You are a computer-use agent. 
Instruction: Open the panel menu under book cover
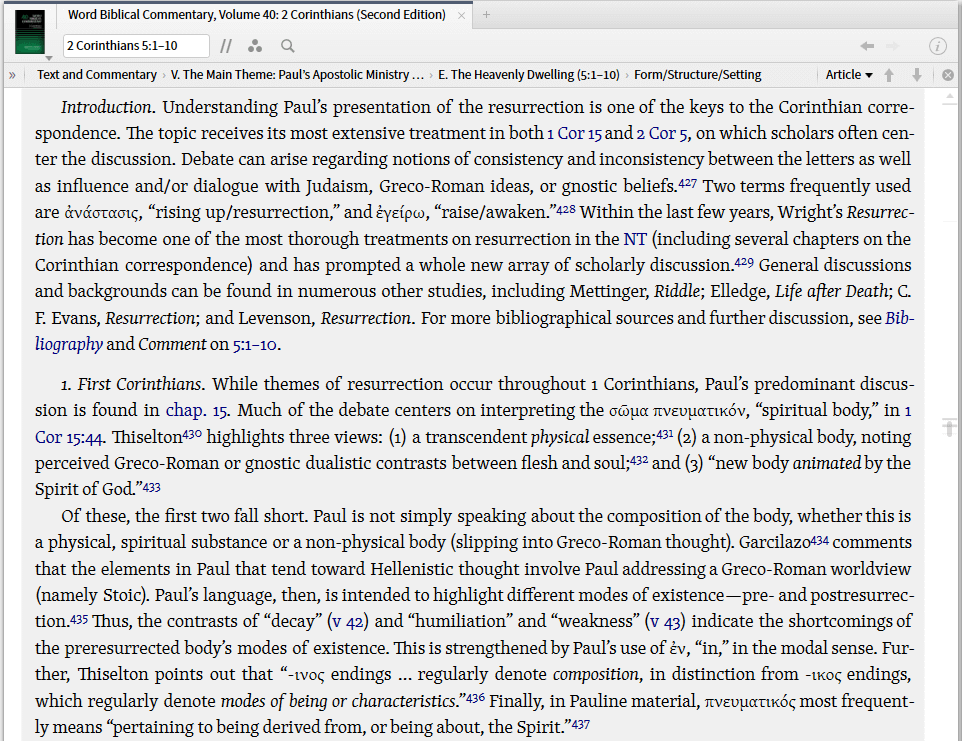[49, 58]
